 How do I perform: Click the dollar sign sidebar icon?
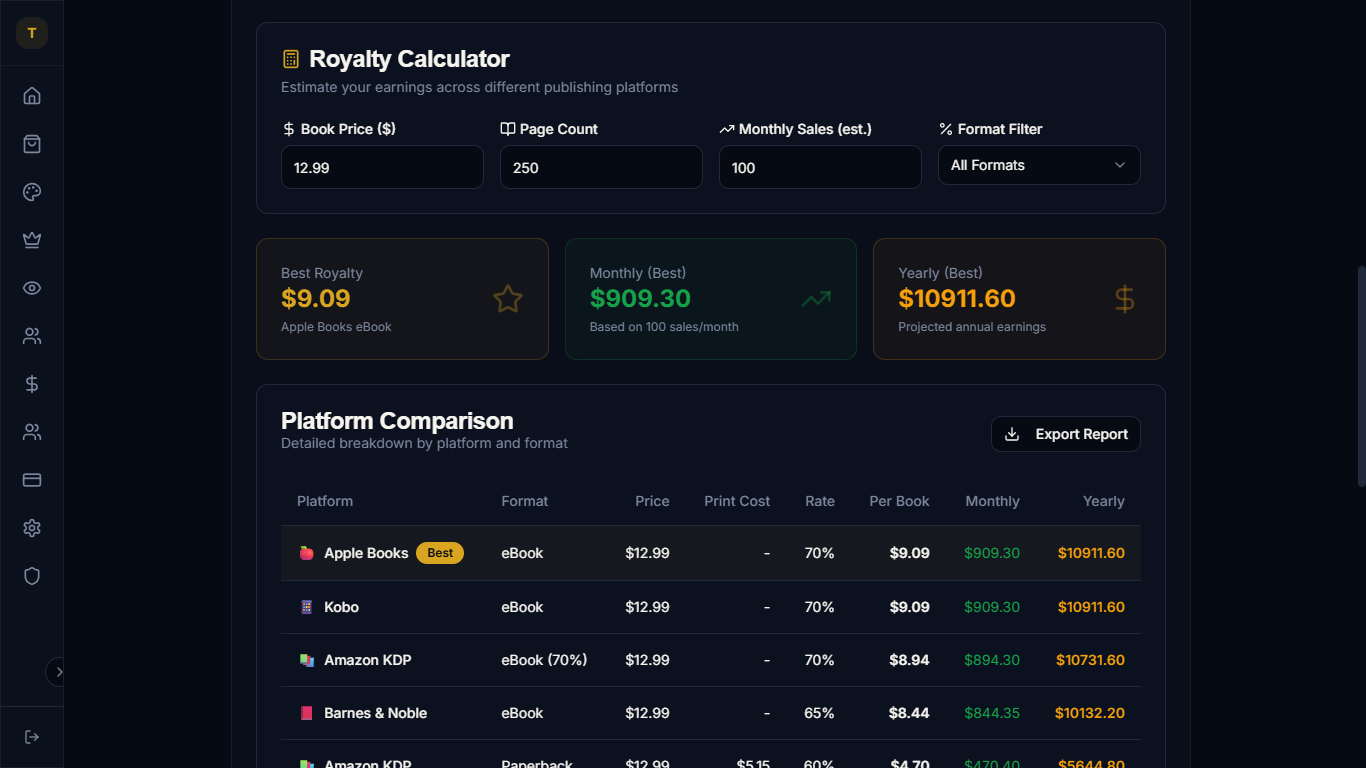click(32, 384)
